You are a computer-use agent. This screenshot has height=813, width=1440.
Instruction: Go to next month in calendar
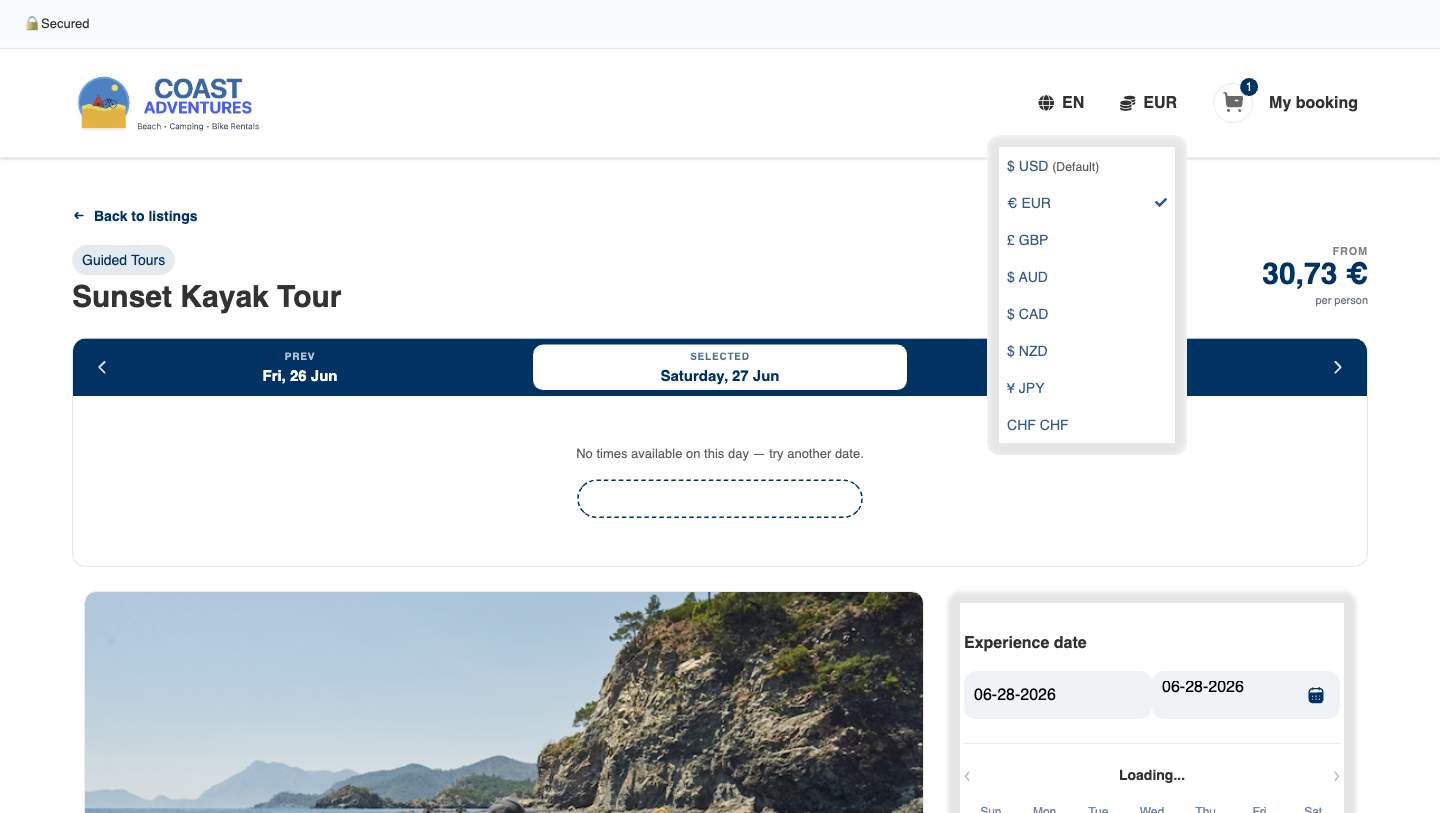coord(1336,776)
